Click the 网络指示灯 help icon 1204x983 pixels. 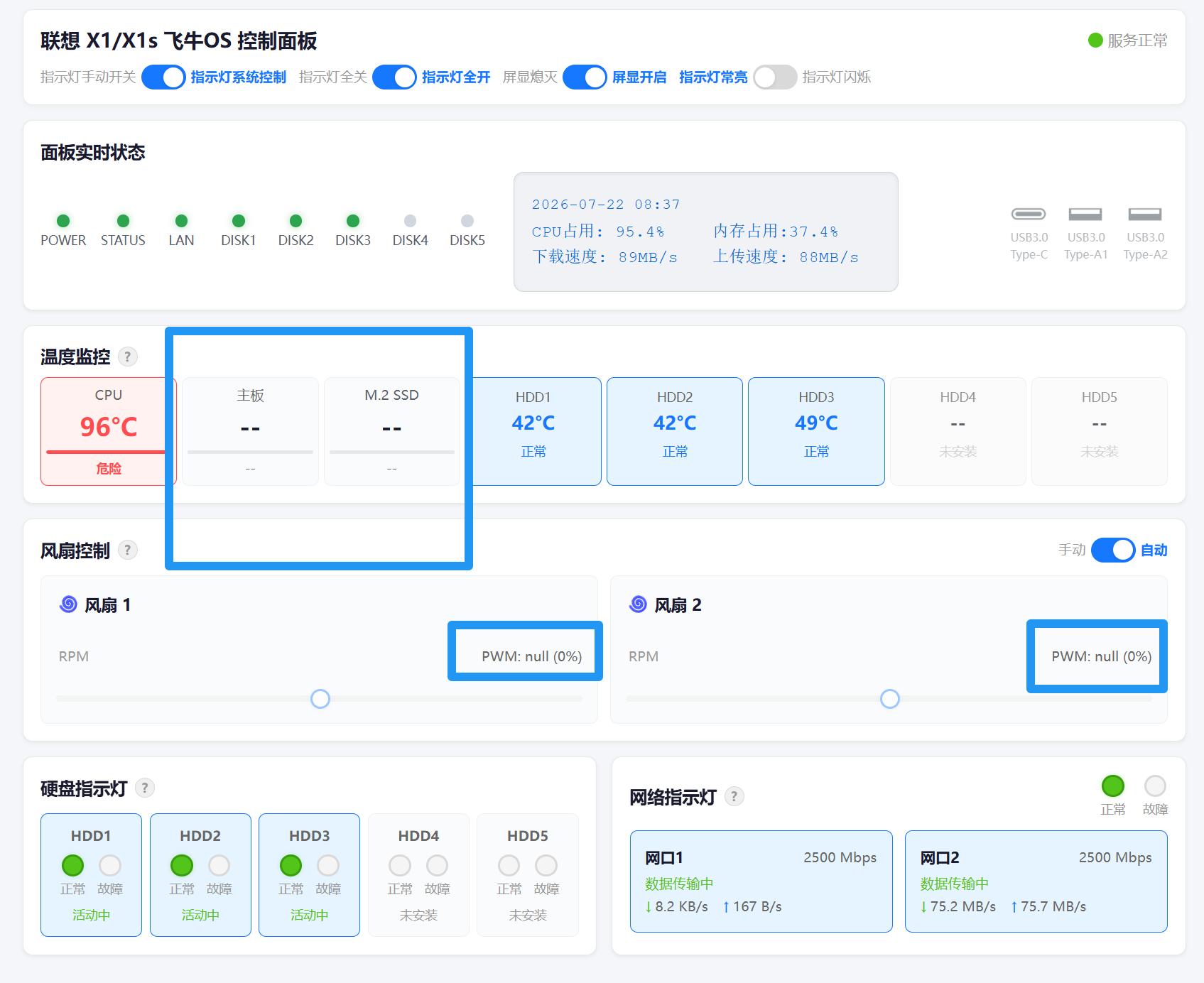[734, 796]
